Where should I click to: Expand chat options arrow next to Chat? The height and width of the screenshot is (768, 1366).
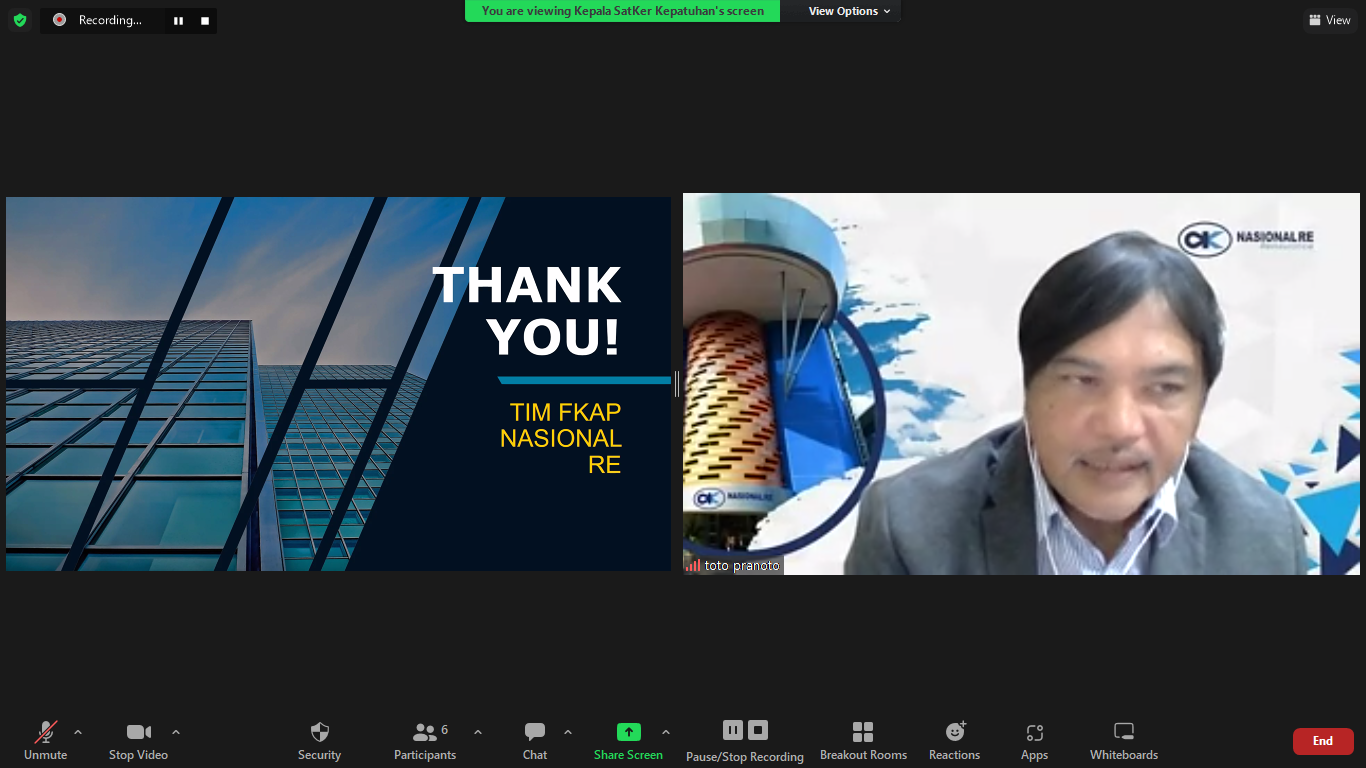tap(568, 732)
